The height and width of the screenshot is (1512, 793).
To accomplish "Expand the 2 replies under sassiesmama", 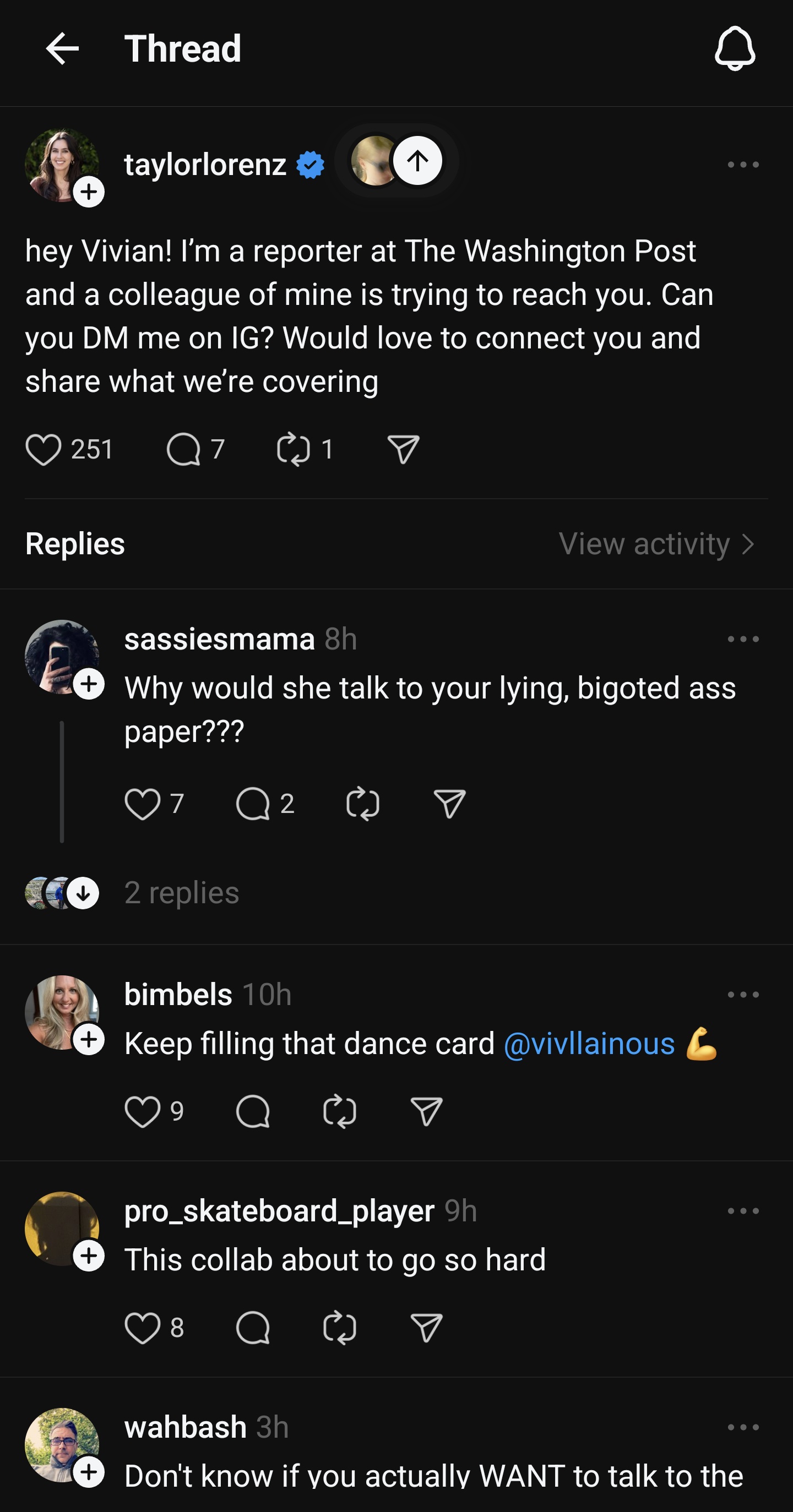I will pos(182,893).
